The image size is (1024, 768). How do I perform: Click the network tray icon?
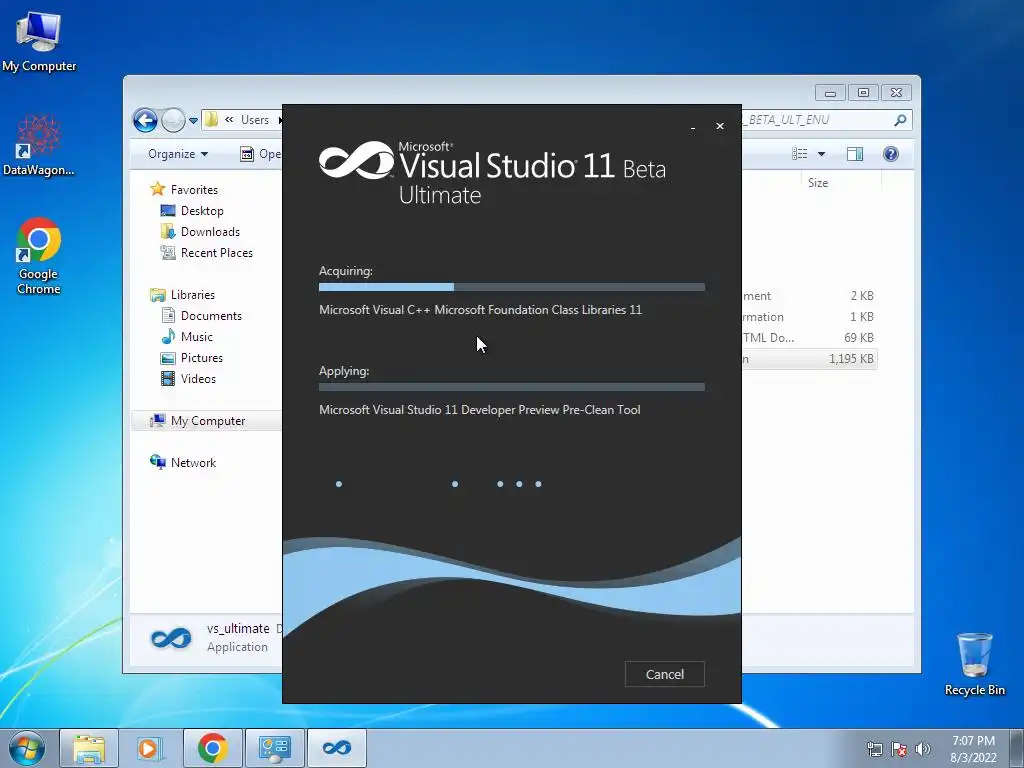(x=874, y=749)
